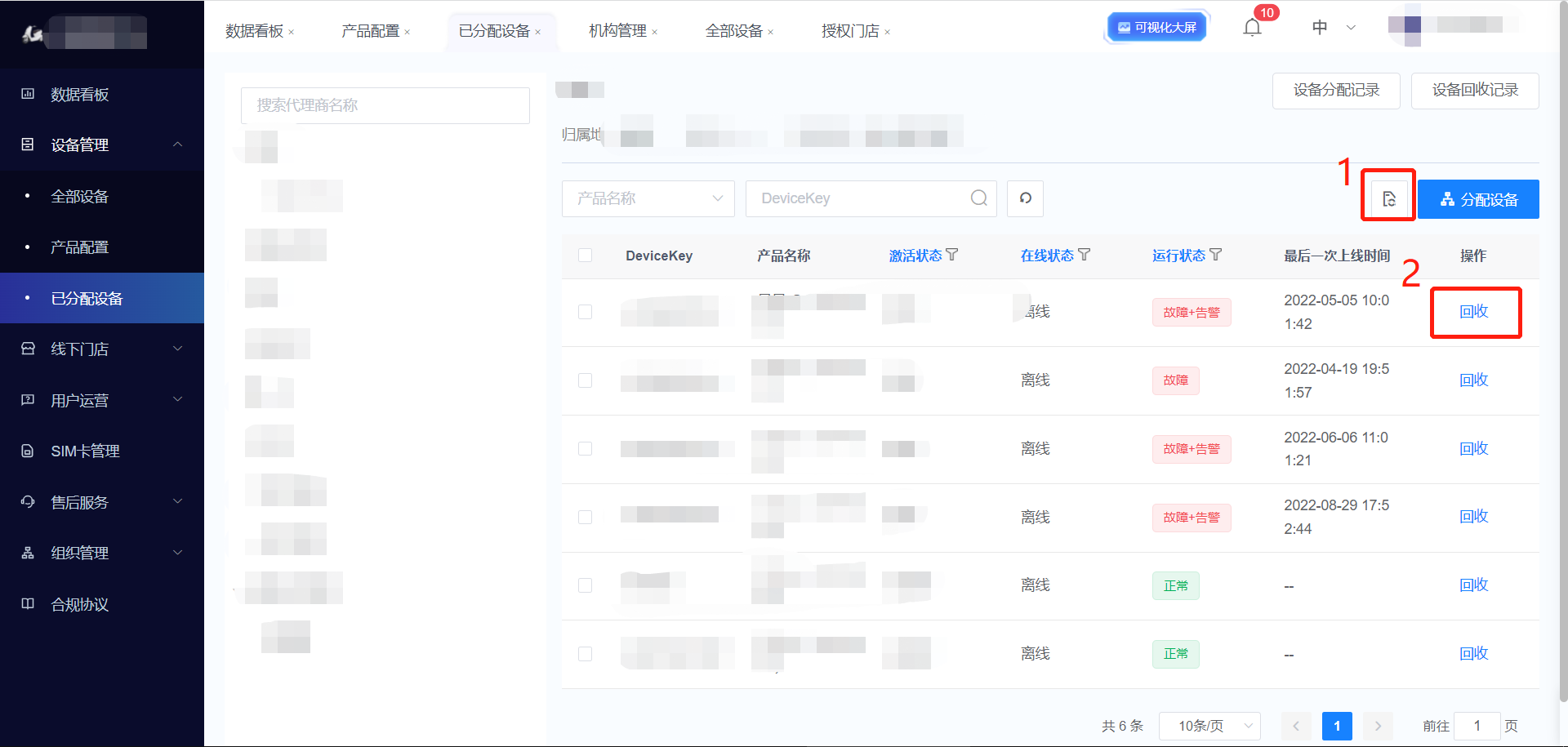This screenshot has height=747, width=1568.
Task: Click the export file icon beside 分配设备
Action: pos(1388,198)
